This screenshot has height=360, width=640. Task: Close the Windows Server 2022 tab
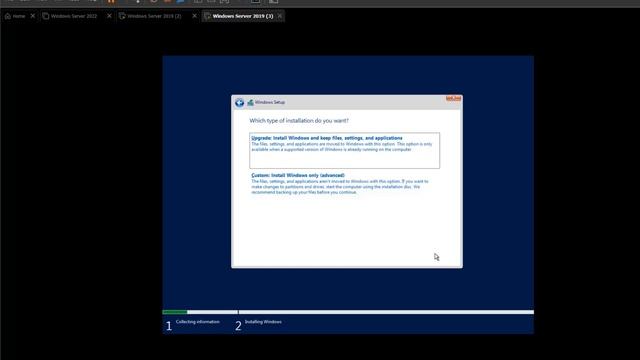tap(109, 16)
